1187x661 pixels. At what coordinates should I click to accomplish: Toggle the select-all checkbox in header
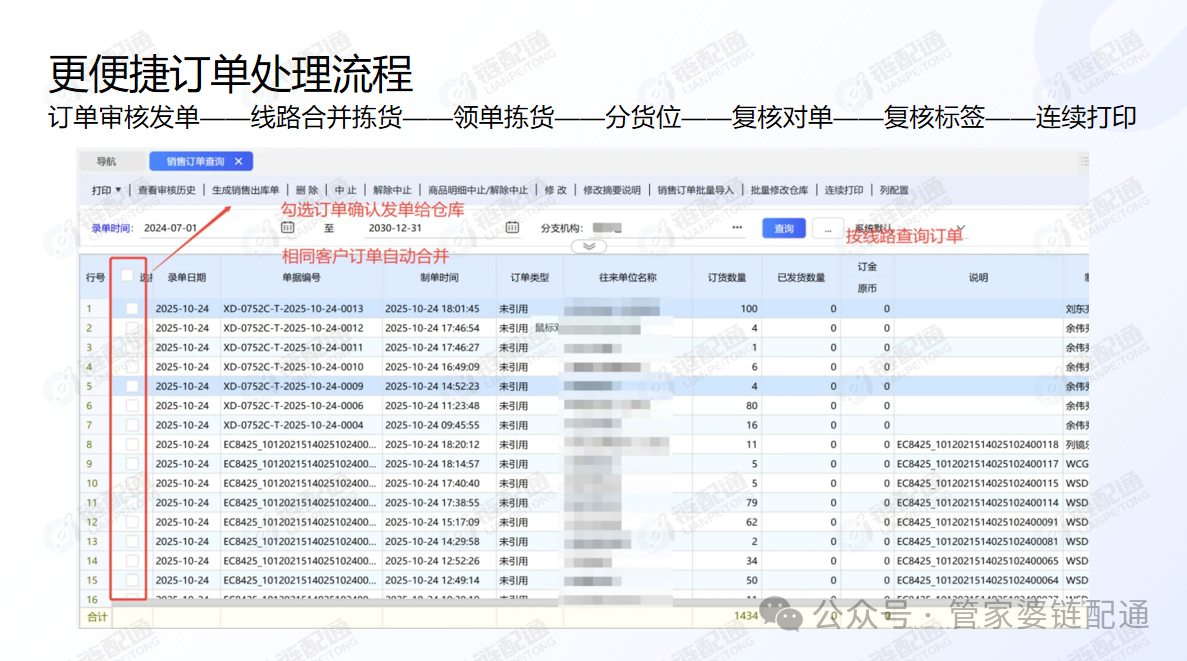pos(127,276)
